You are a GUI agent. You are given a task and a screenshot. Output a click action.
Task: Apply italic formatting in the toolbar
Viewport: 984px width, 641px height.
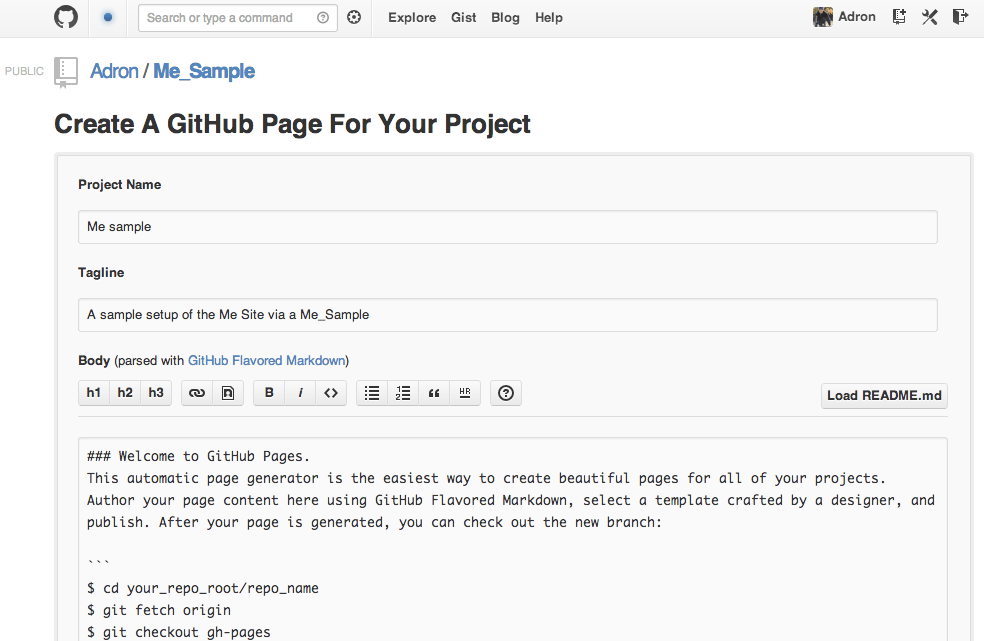[x=300, y=393]
